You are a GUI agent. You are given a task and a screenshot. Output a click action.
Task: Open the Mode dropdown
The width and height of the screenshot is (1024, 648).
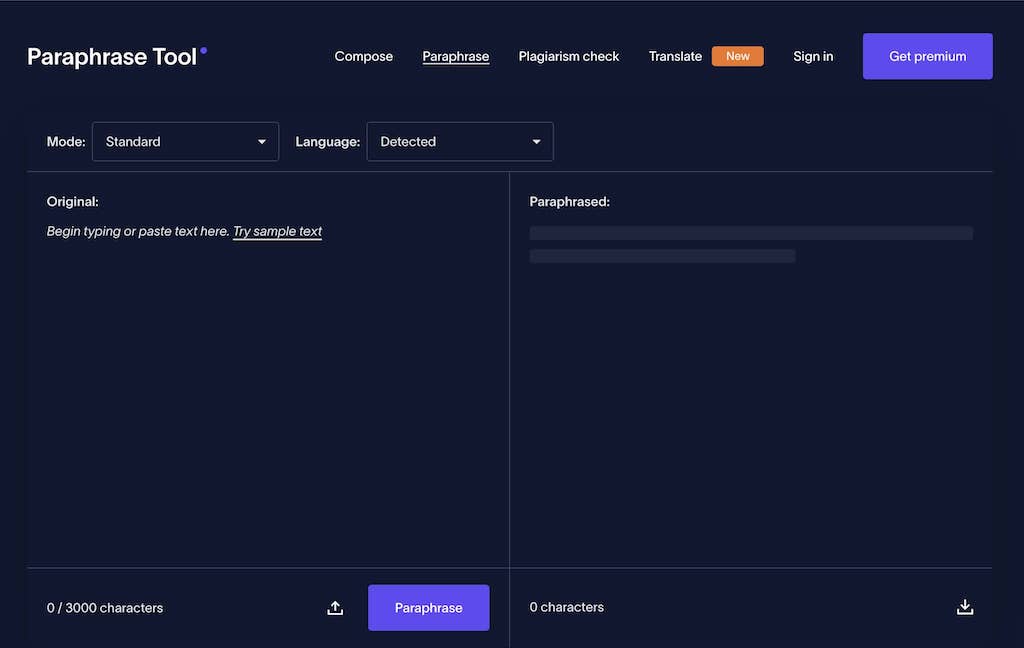pos(185,141)
